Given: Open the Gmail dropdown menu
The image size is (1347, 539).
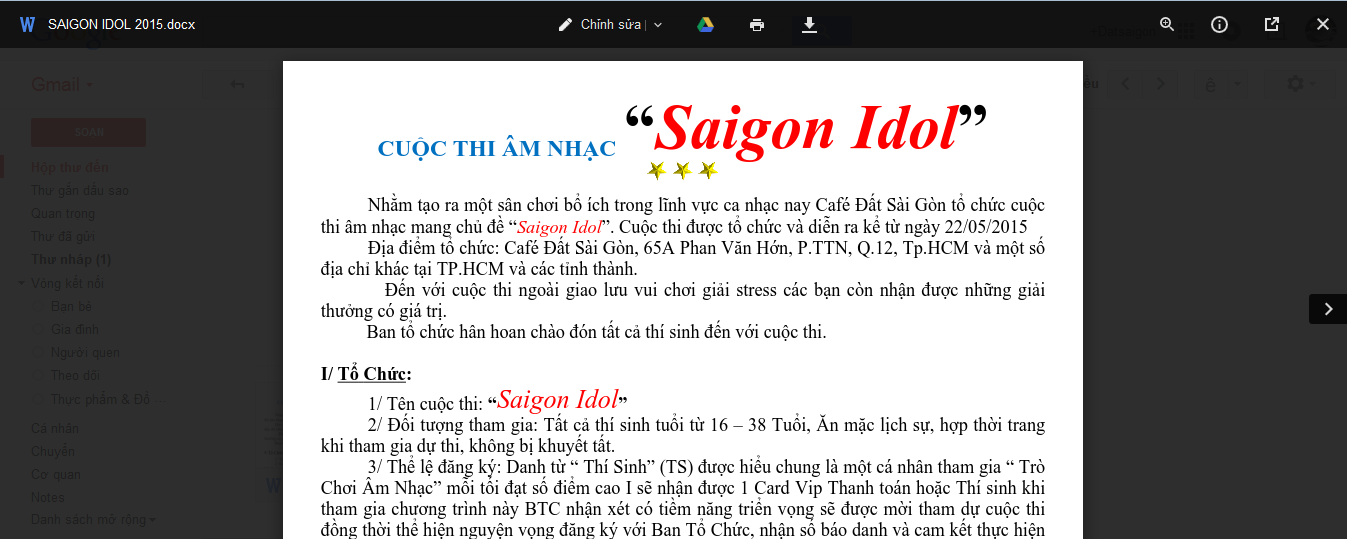Looking at the screenshot, I should (62, 85).
